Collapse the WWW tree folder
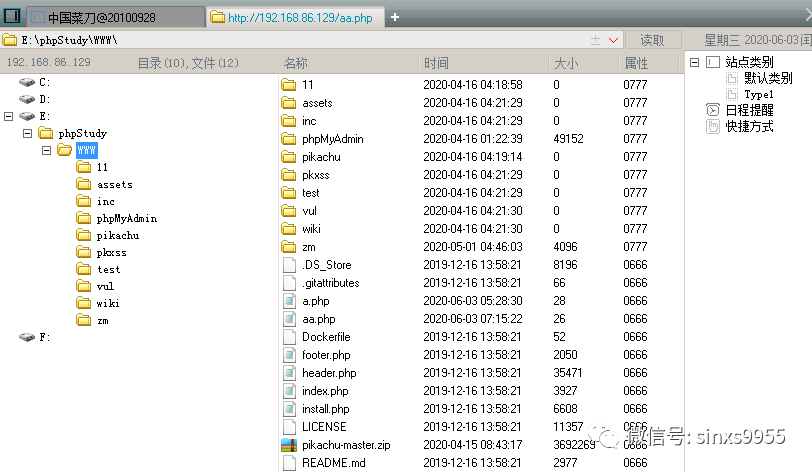Screen dimensions: 812x472 (47, 150)
